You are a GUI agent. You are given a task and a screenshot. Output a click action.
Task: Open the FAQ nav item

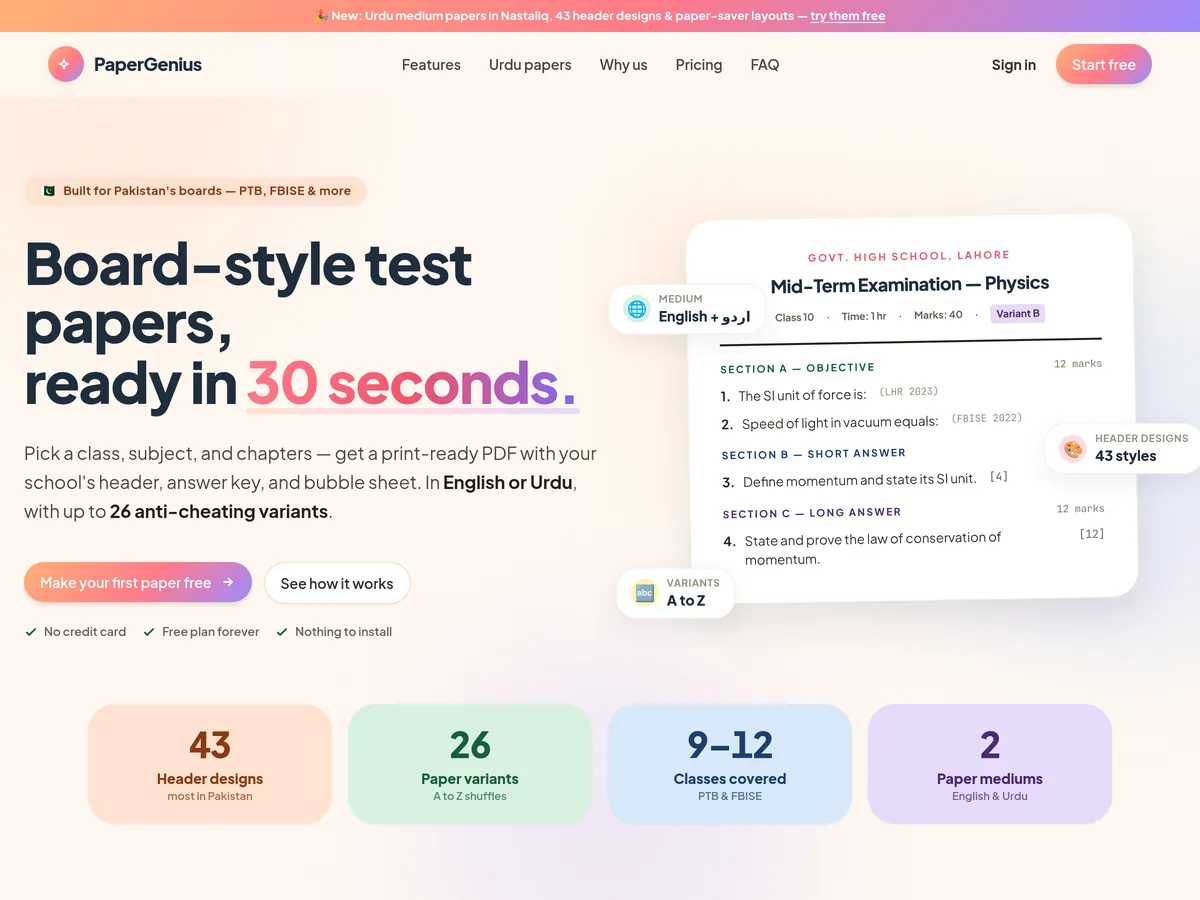point(765,65)
